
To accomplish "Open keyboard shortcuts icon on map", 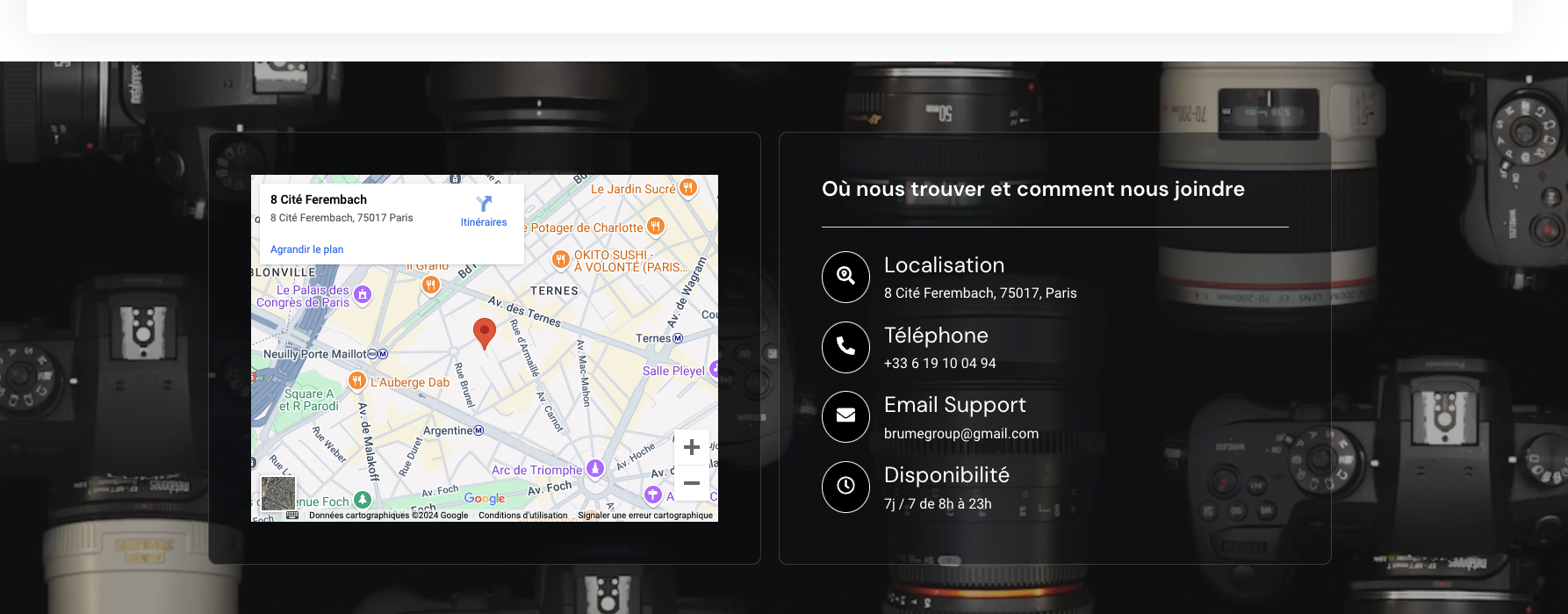I will (292, 516).
